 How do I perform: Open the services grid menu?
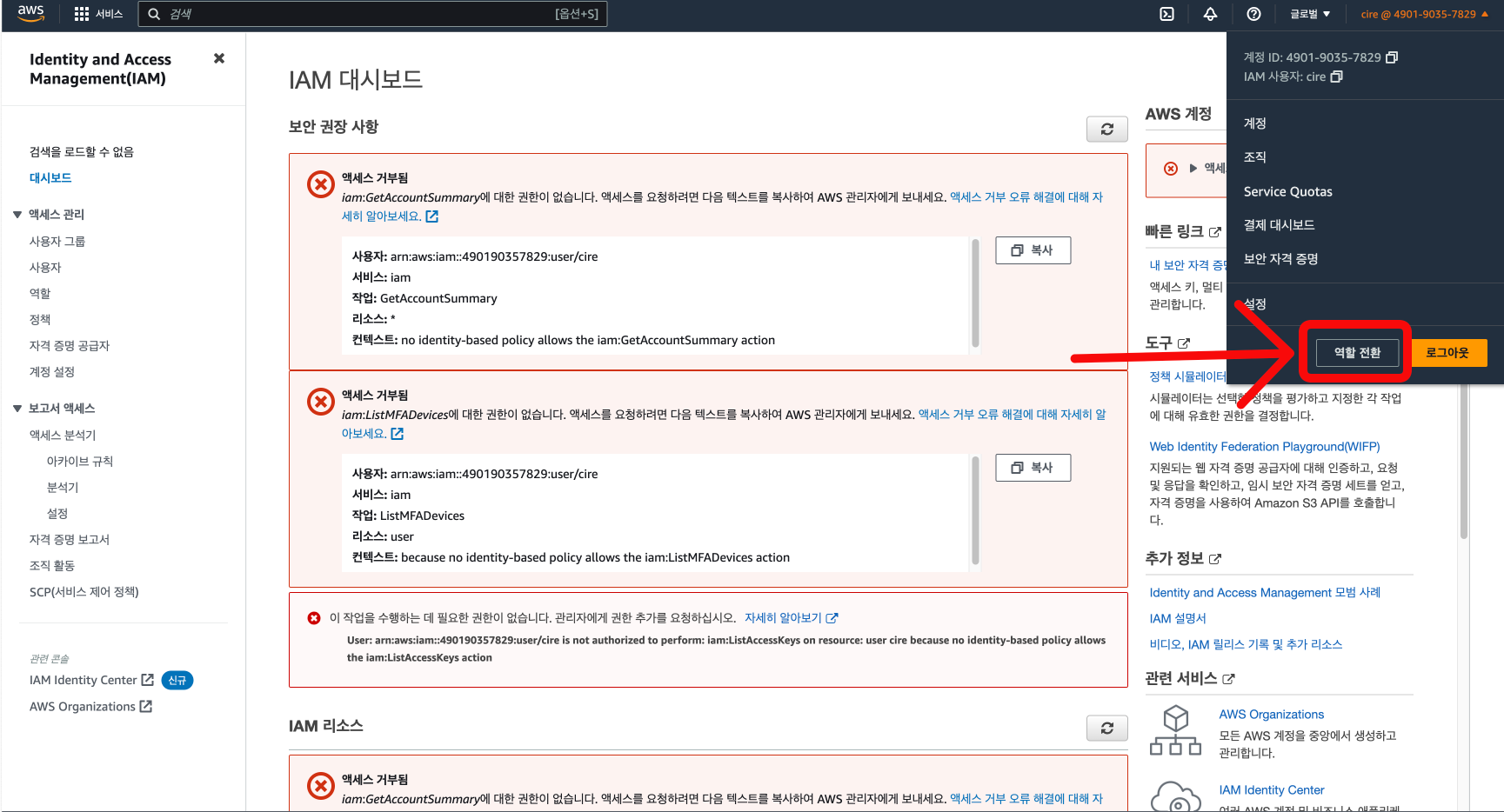[82, 14]
